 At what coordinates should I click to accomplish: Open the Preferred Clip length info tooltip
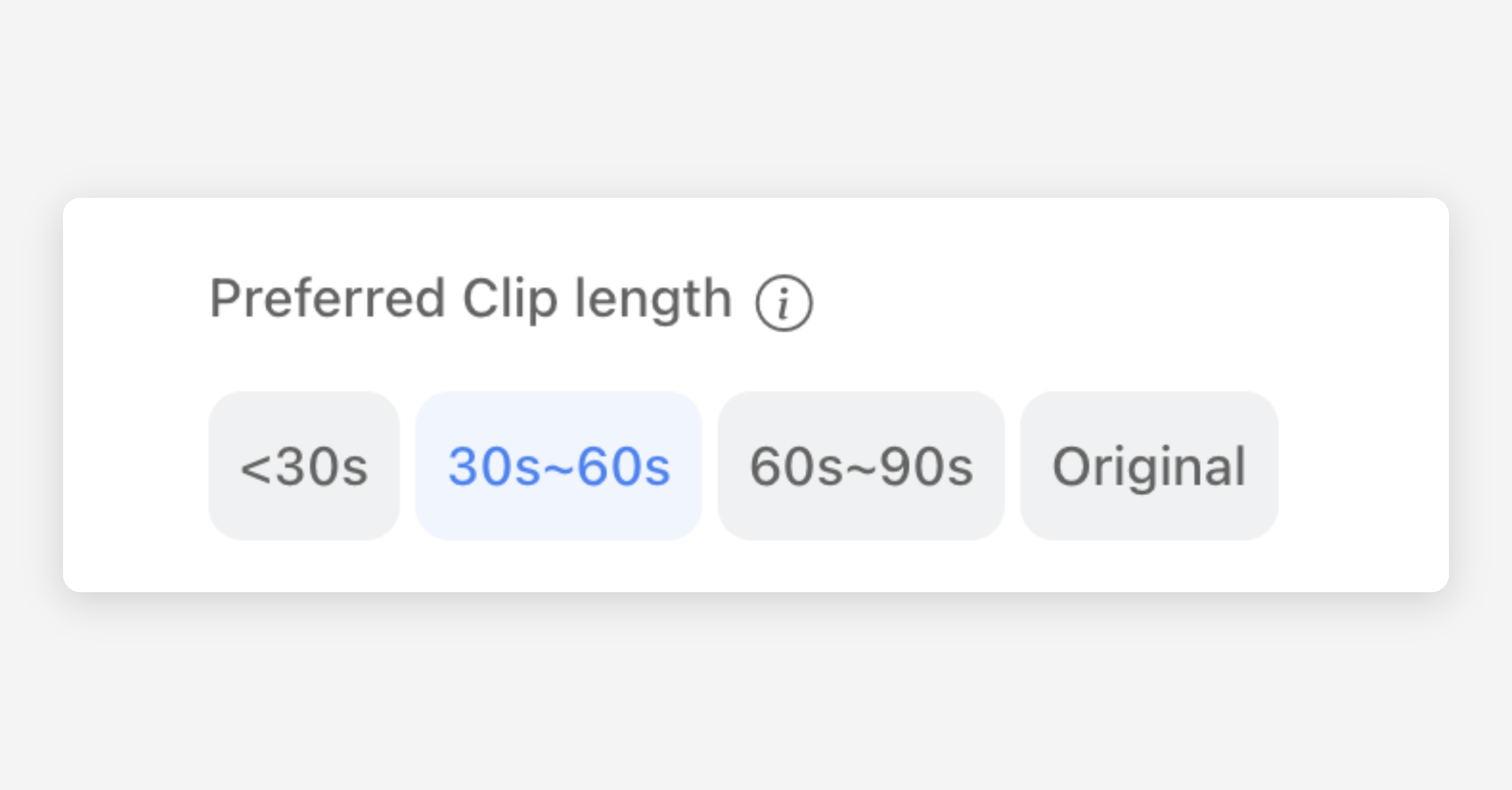[x=784, y=303]
